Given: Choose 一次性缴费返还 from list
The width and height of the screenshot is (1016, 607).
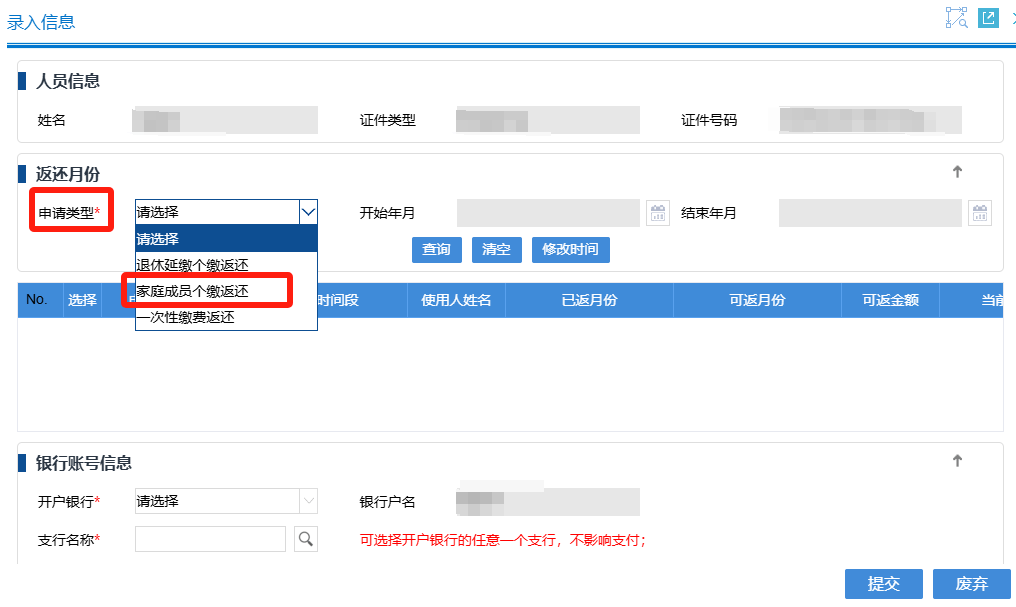Looking at the screenshot, I should 186,318.
